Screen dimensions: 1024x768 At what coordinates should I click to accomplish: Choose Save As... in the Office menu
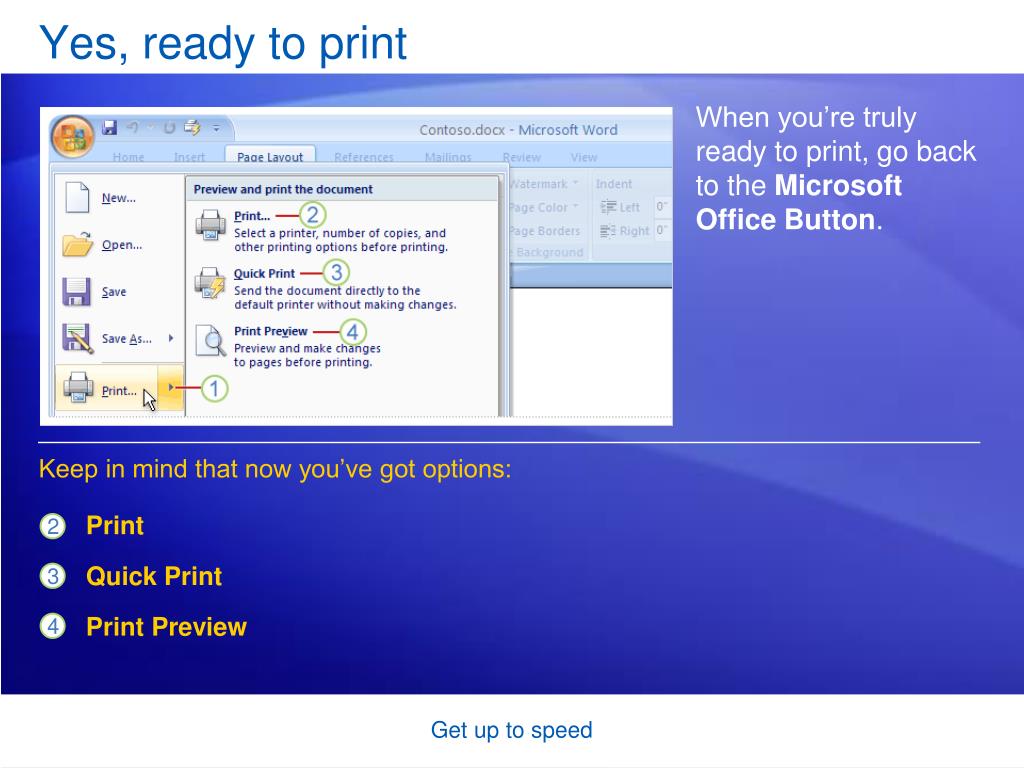(127, 338)
